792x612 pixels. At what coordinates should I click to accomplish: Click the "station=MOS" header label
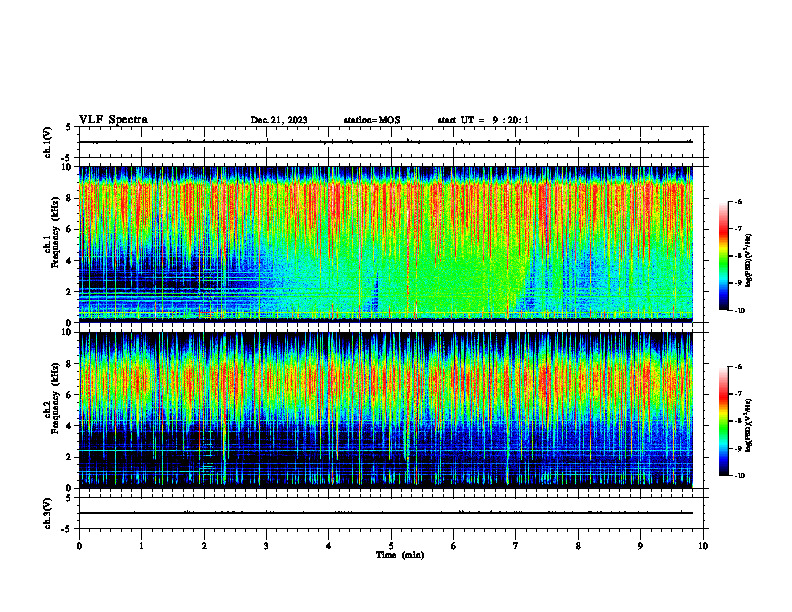(372, 120)
